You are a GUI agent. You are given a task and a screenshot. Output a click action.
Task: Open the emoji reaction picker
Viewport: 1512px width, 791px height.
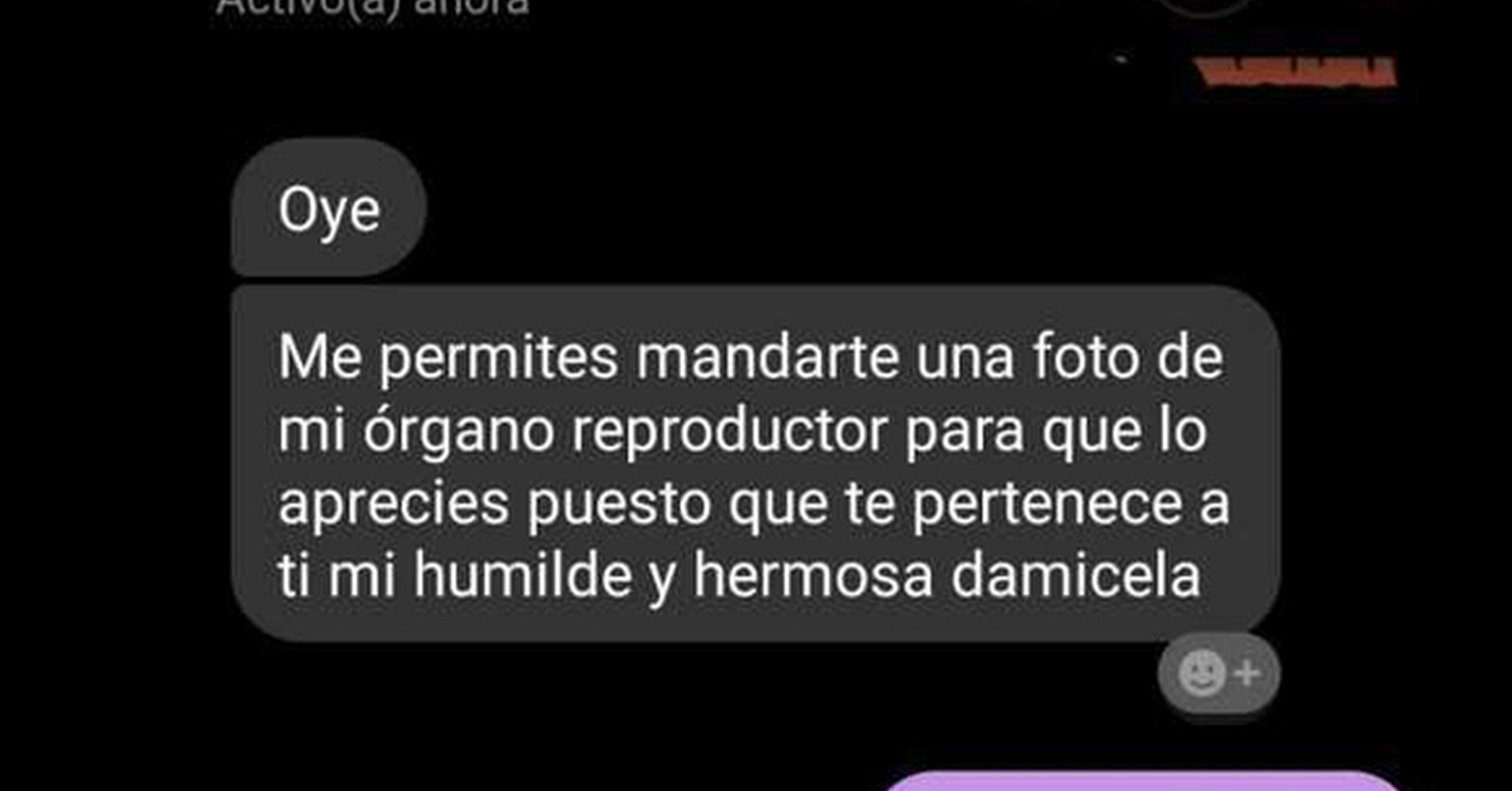[1219, 674]
